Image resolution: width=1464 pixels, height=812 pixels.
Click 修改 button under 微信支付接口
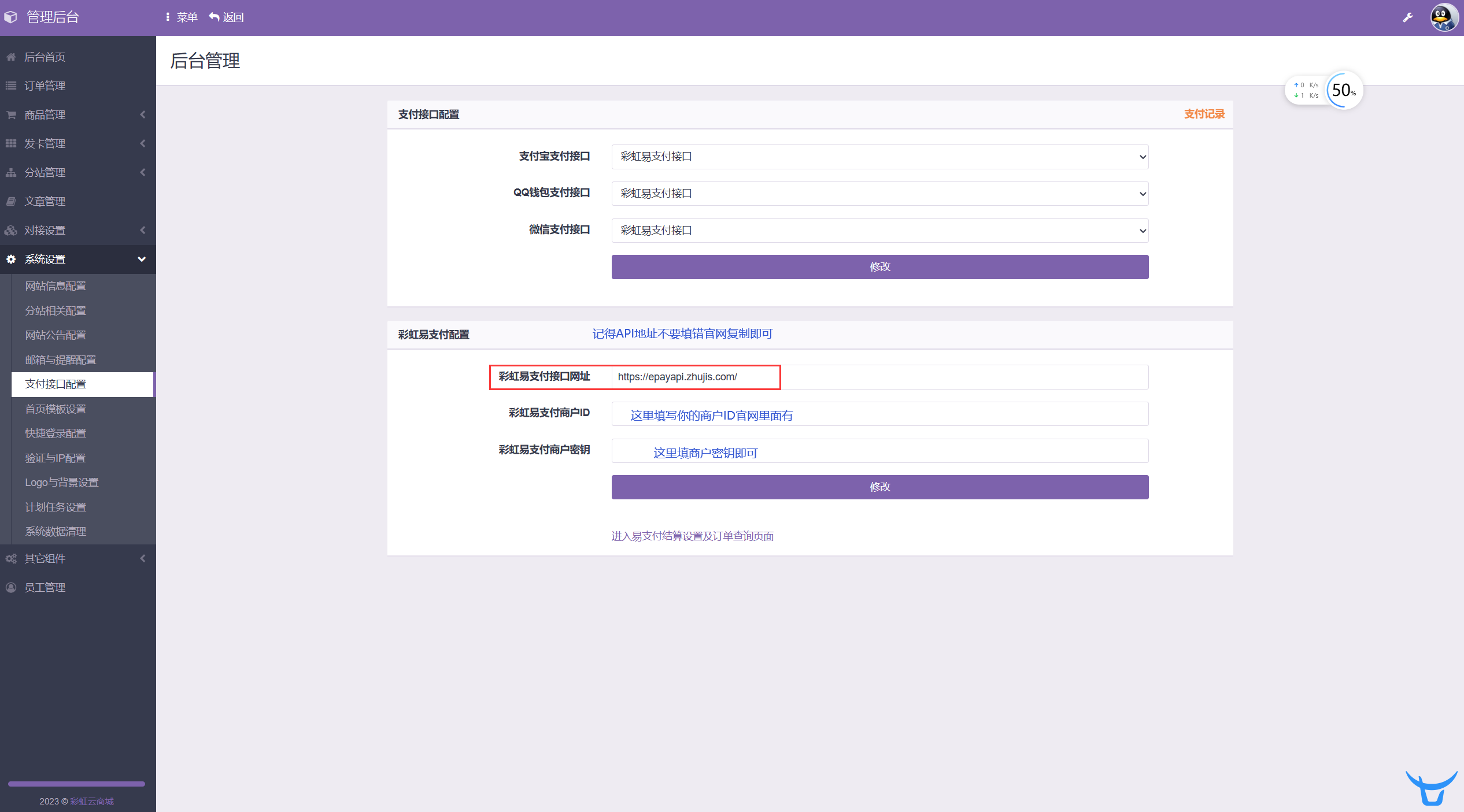[x=879, y=267]
